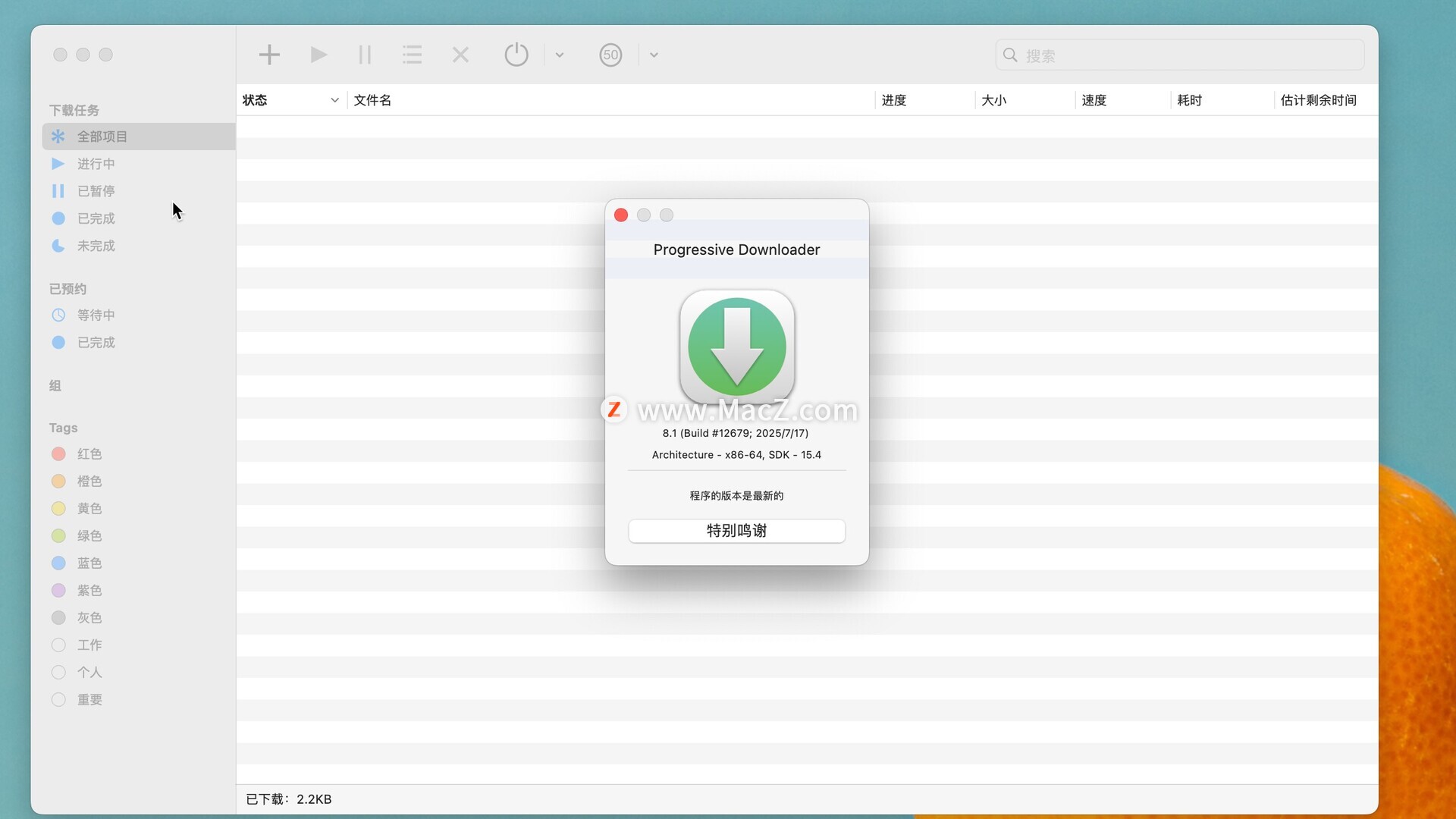Screen dimensions: 1456x819
Task: Click the Tags section header
Action: click(x=64, y=428)
